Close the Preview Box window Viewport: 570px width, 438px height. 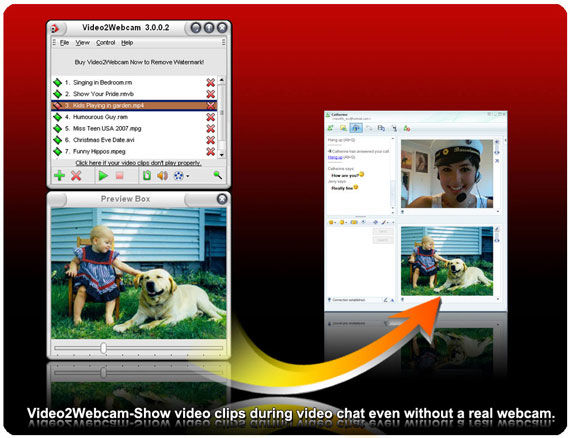click(x=222, y=199)
